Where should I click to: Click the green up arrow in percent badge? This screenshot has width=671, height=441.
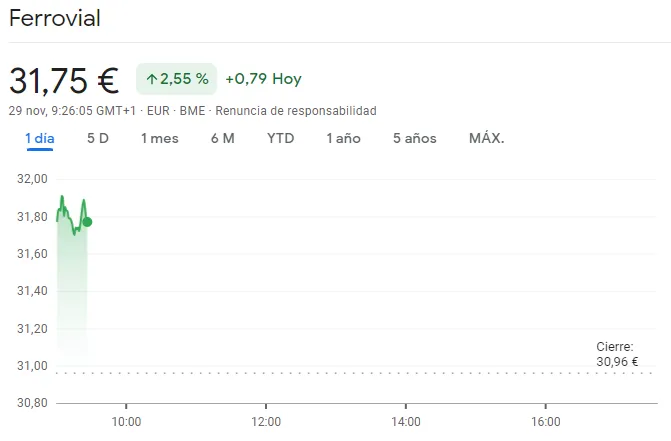coord(152,79)
